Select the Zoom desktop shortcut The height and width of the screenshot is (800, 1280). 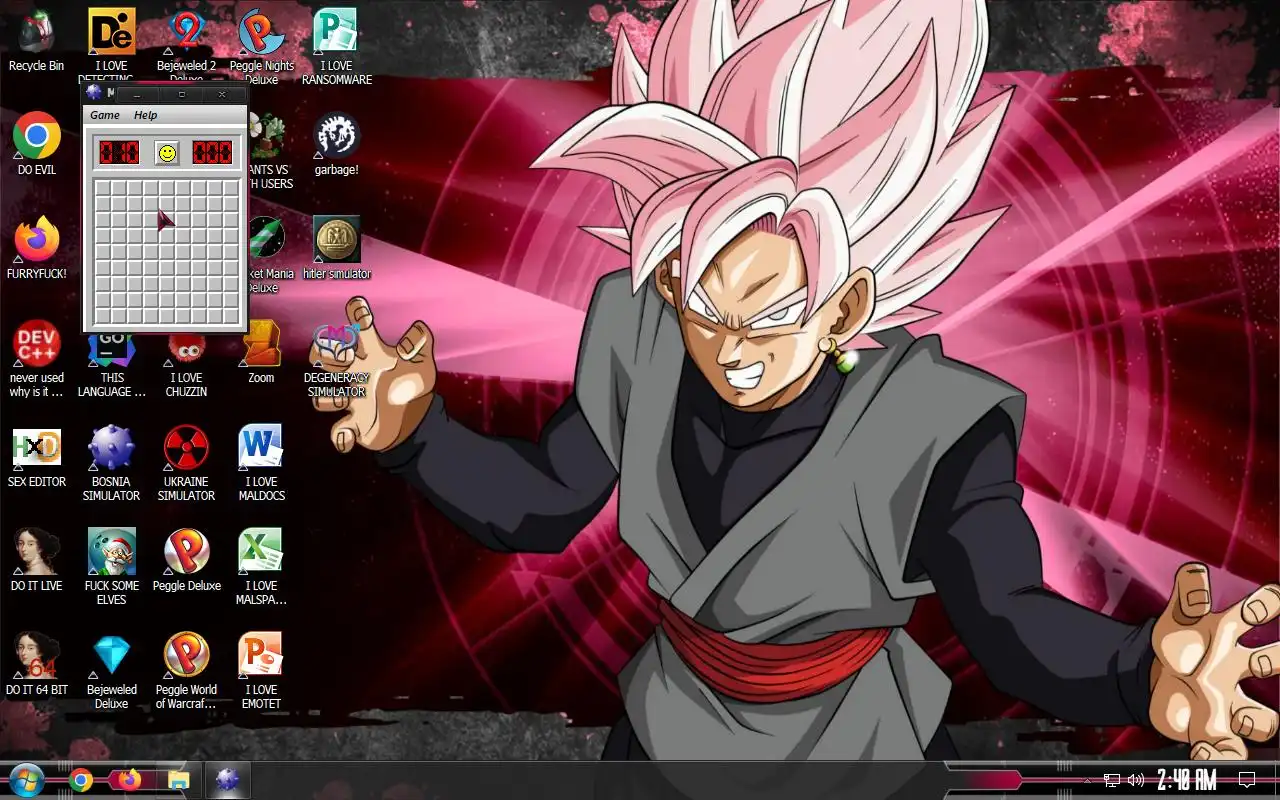(x=261, y=352)
